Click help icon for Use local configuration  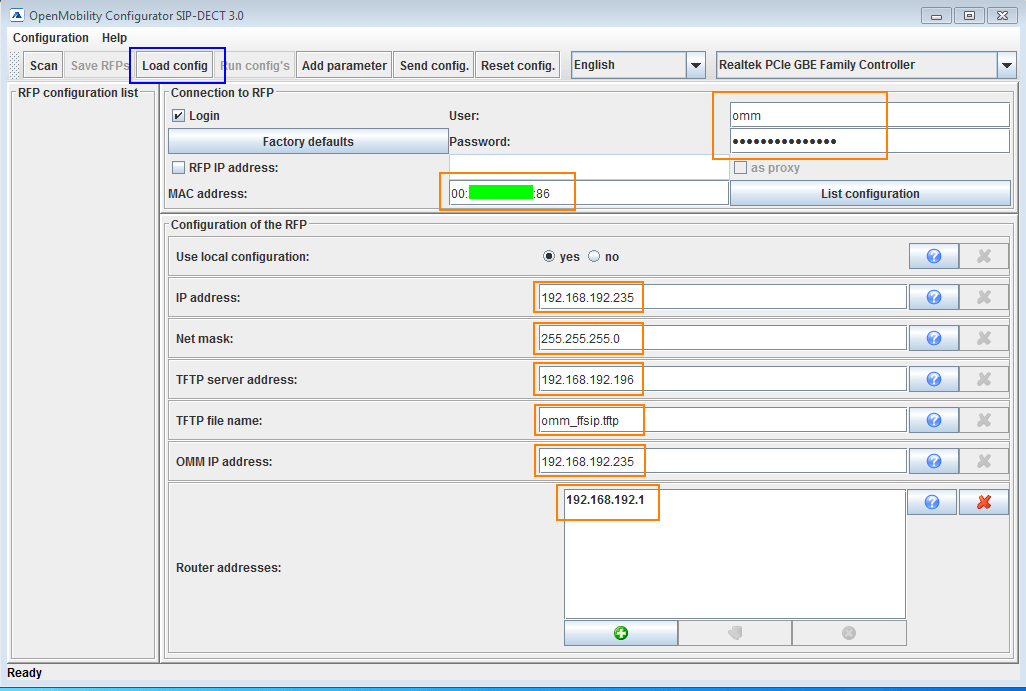pos(933,256)
